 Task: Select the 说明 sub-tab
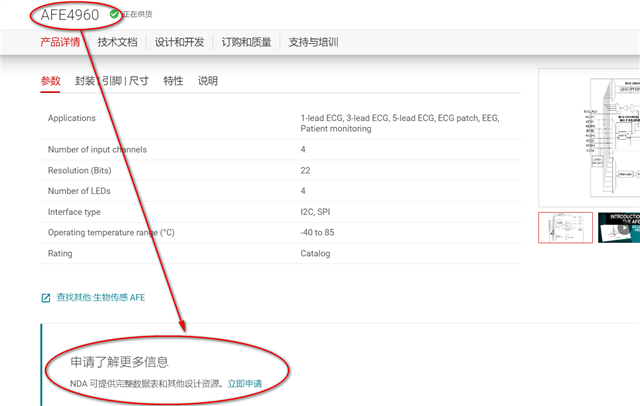tap(208, 81)
